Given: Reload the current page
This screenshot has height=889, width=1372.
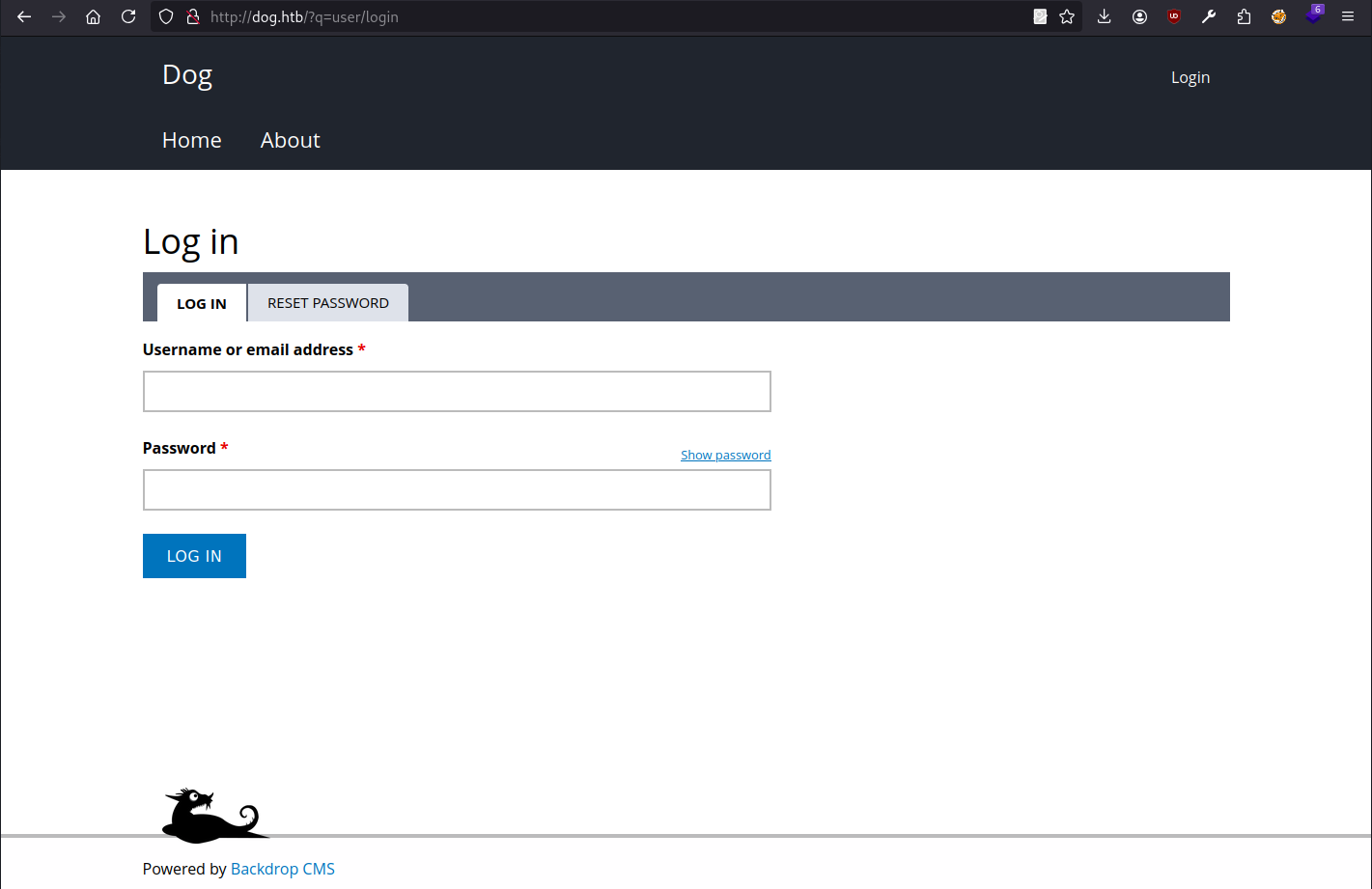Looking at the screenshot, I should click(128, 16).
